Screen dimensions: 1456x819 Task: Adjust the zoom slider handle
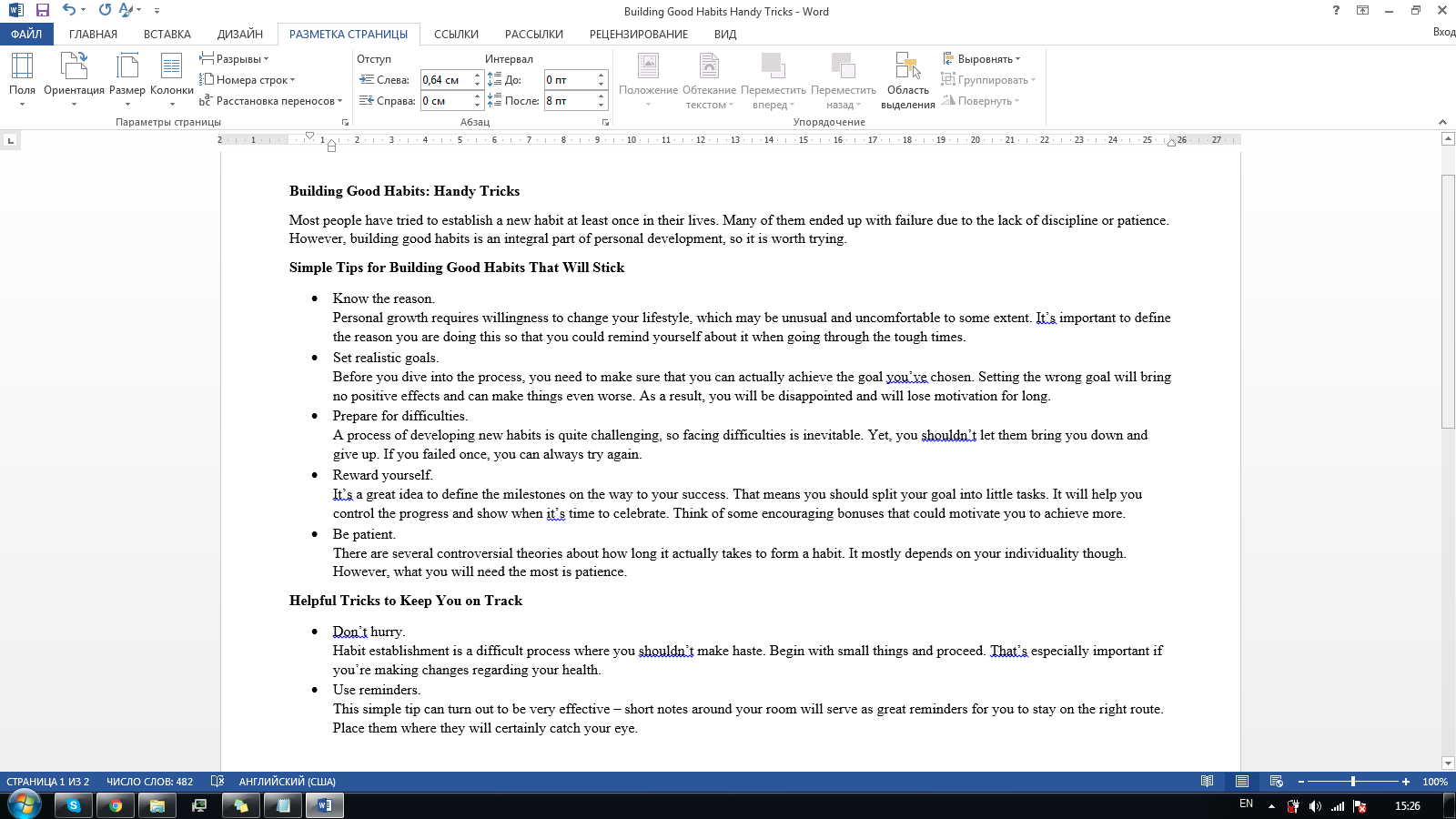click(x=1353, y=782)
